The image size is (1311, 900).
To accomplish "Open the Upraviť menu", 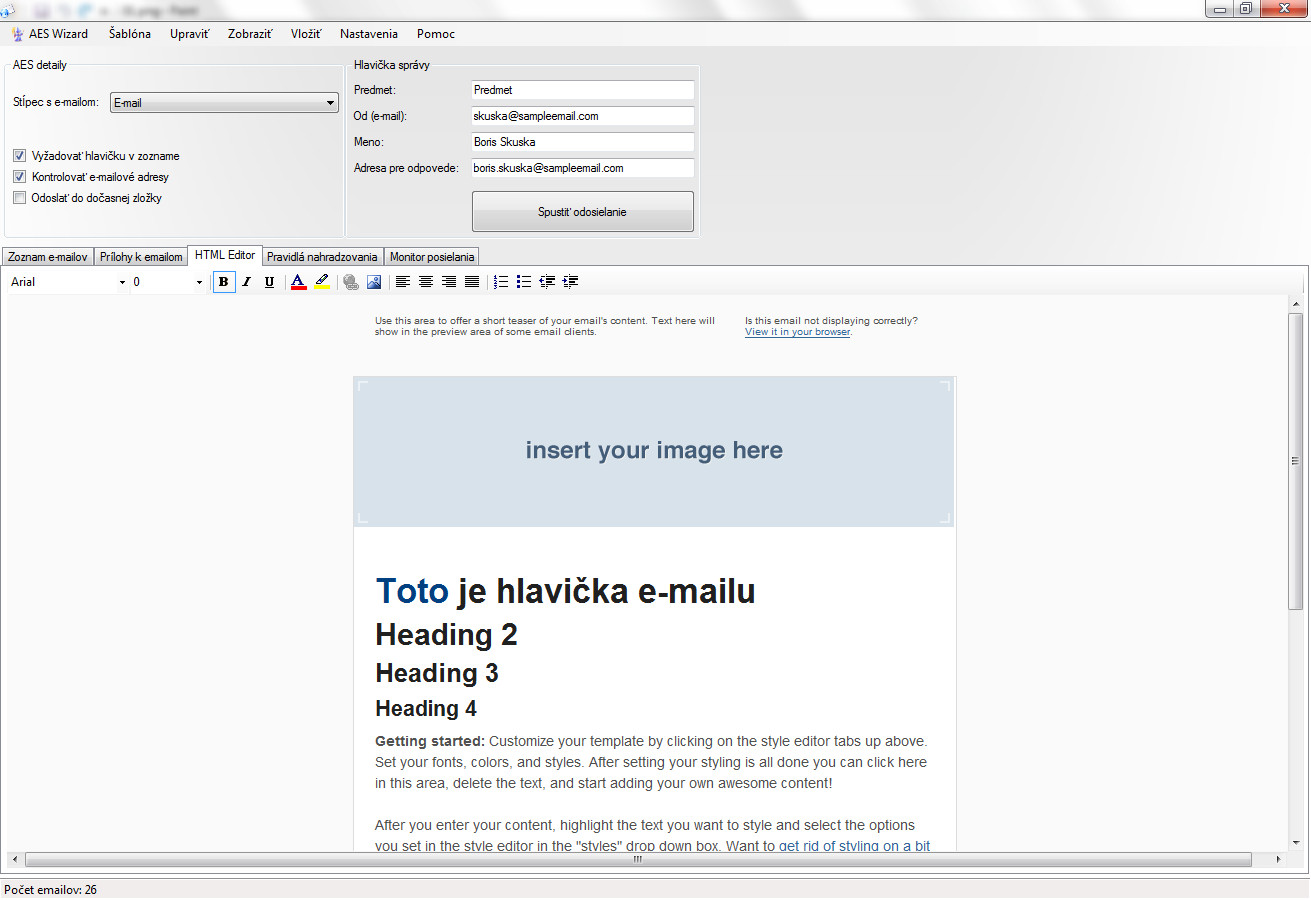I will (x=190, y=34).
